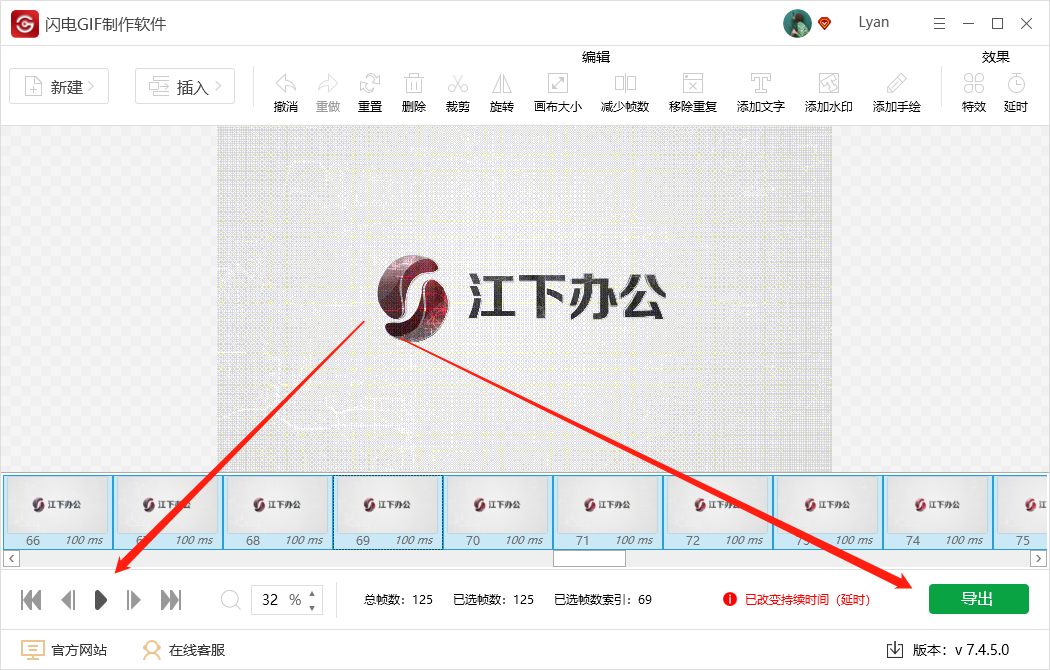Open the 旋转 rotate tool
Viewport: 1050px width, 670px height.
pos(502,84)
